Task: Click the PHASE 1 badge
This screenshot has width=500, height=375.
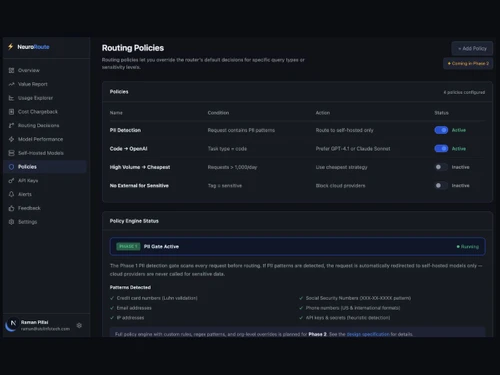Action: 128,247
